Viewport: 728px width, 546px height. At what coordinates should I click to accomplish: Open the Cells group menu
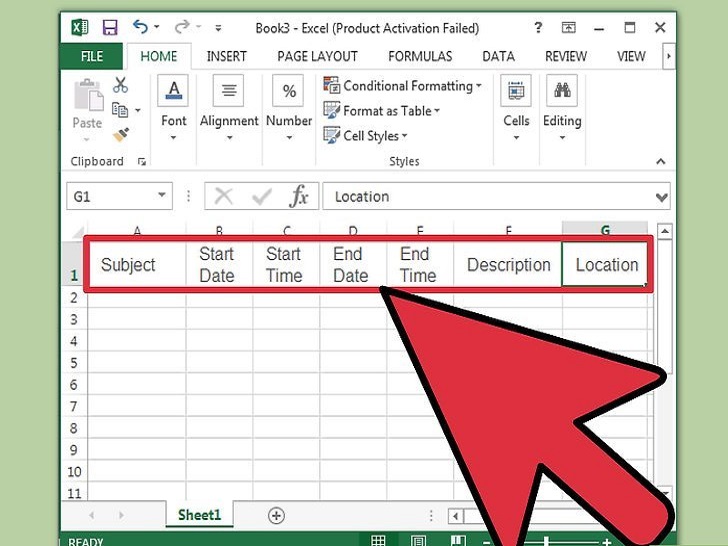516,108
